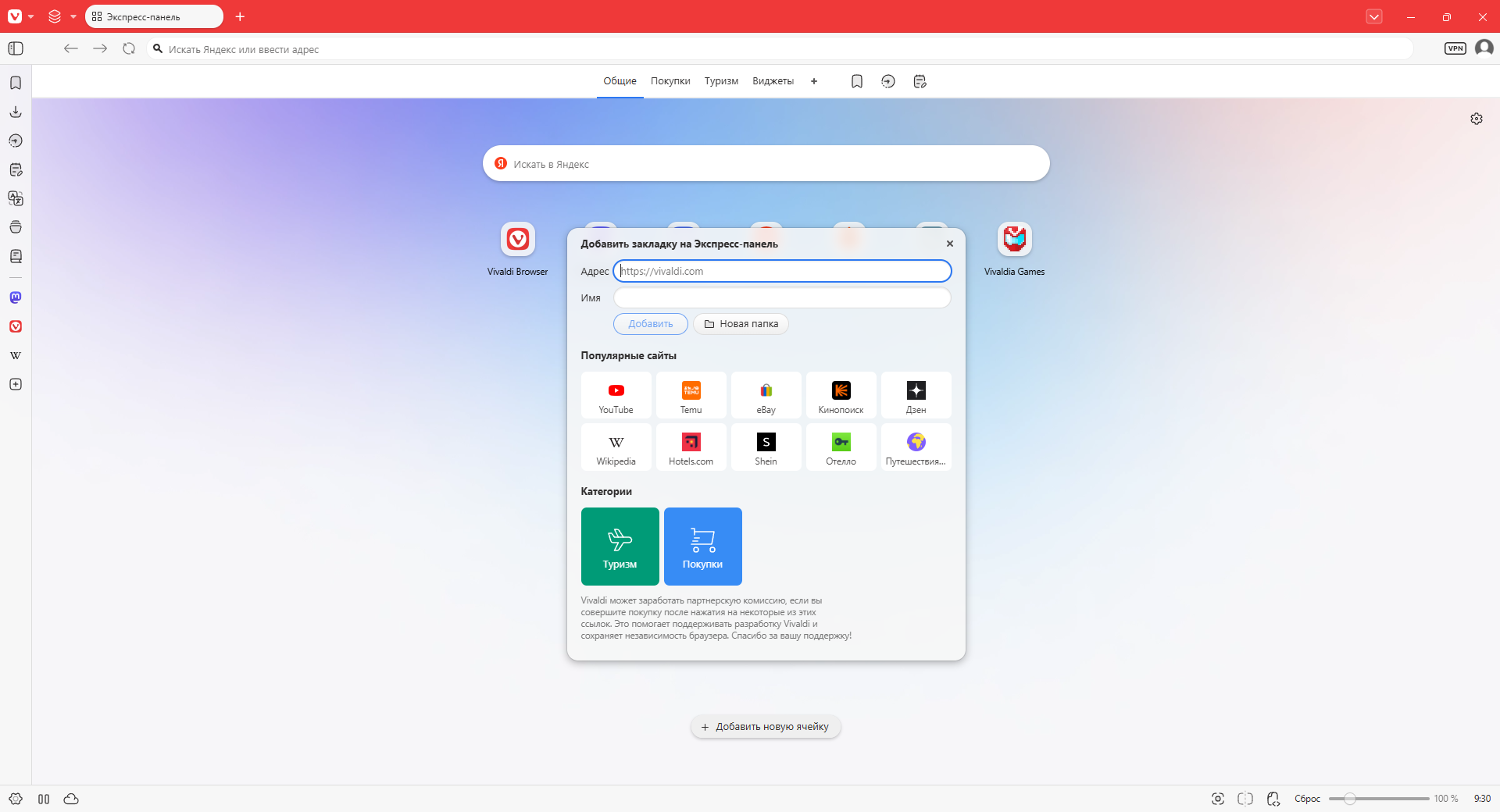Image resolution: width=1500 pixels, height=812 pixels.
Task: Reload the current page
Action: pyautogui.click(x=129, y=48)
